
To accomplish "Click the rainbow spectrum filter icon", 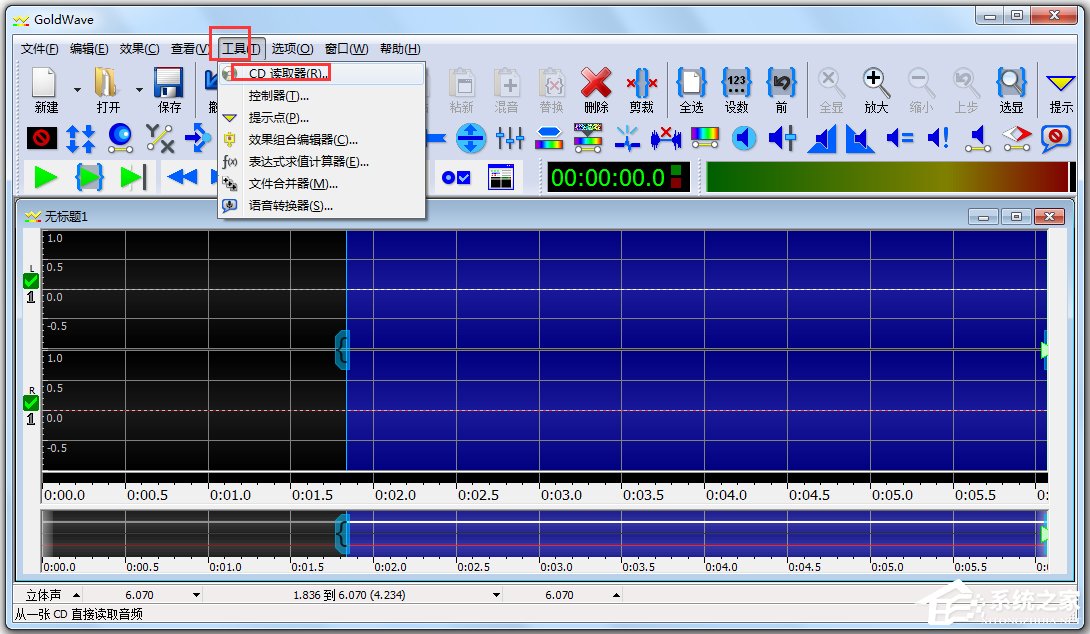I will [704, 138].
